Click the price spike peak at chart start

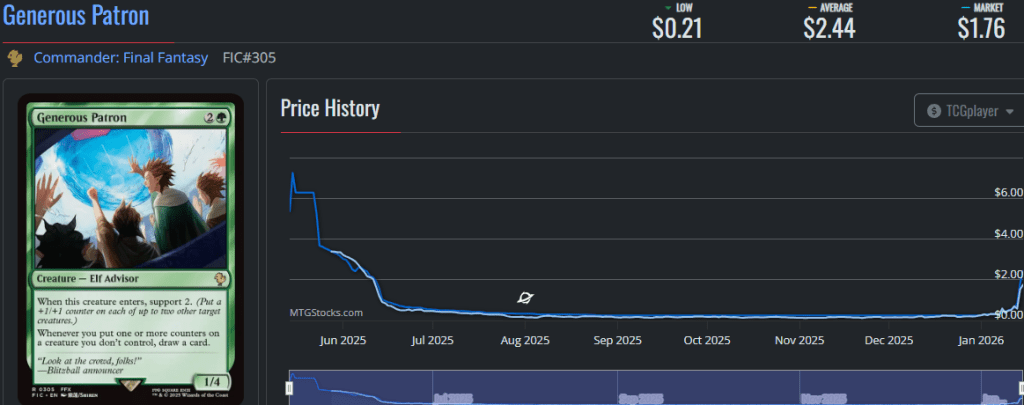pyautogui.click(x=293, y=174)
